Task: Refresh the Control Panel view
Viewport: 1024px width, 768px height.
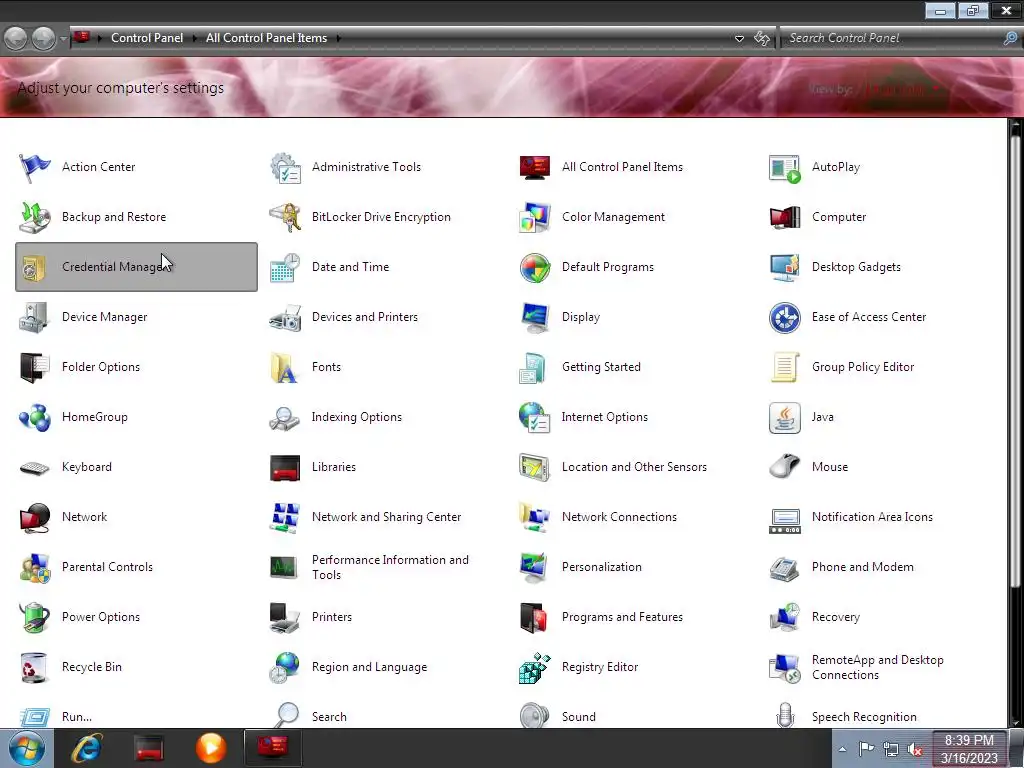Action: pos(762,39)
